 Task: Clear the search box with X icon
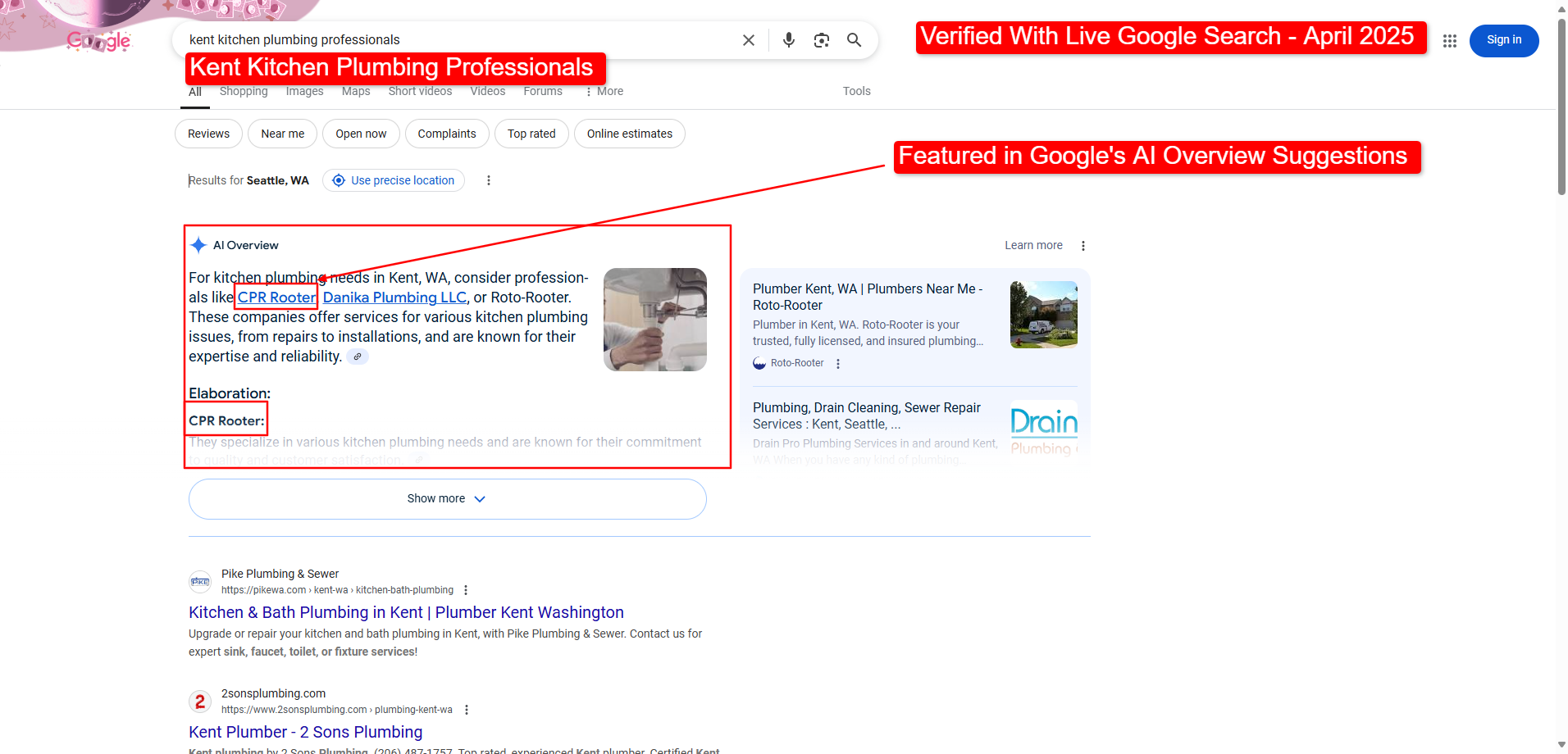tap(748, 40)
